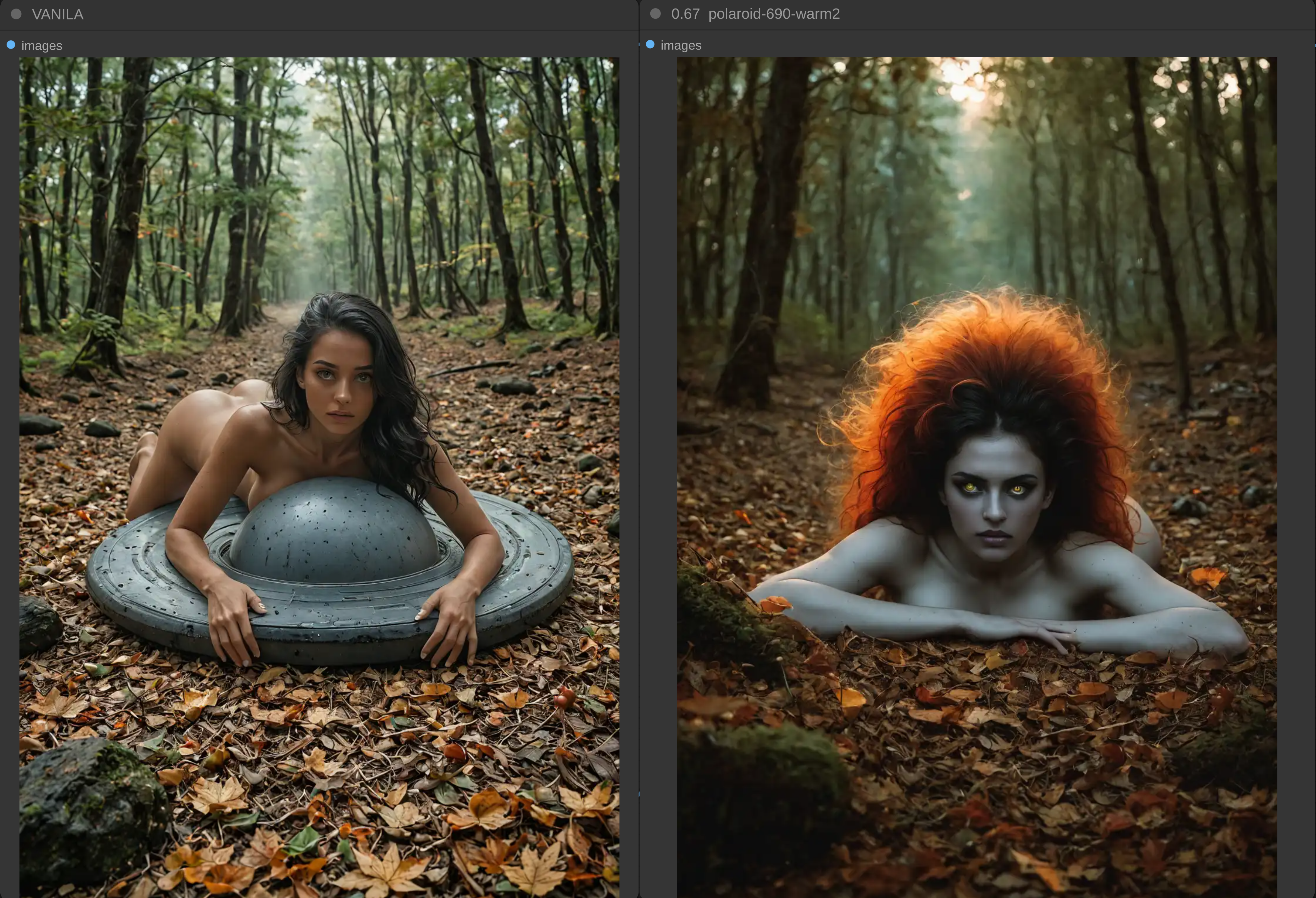1316x898 pixels.
Task: Click the blue images socket on VANILA node
Action: (11, 45)
